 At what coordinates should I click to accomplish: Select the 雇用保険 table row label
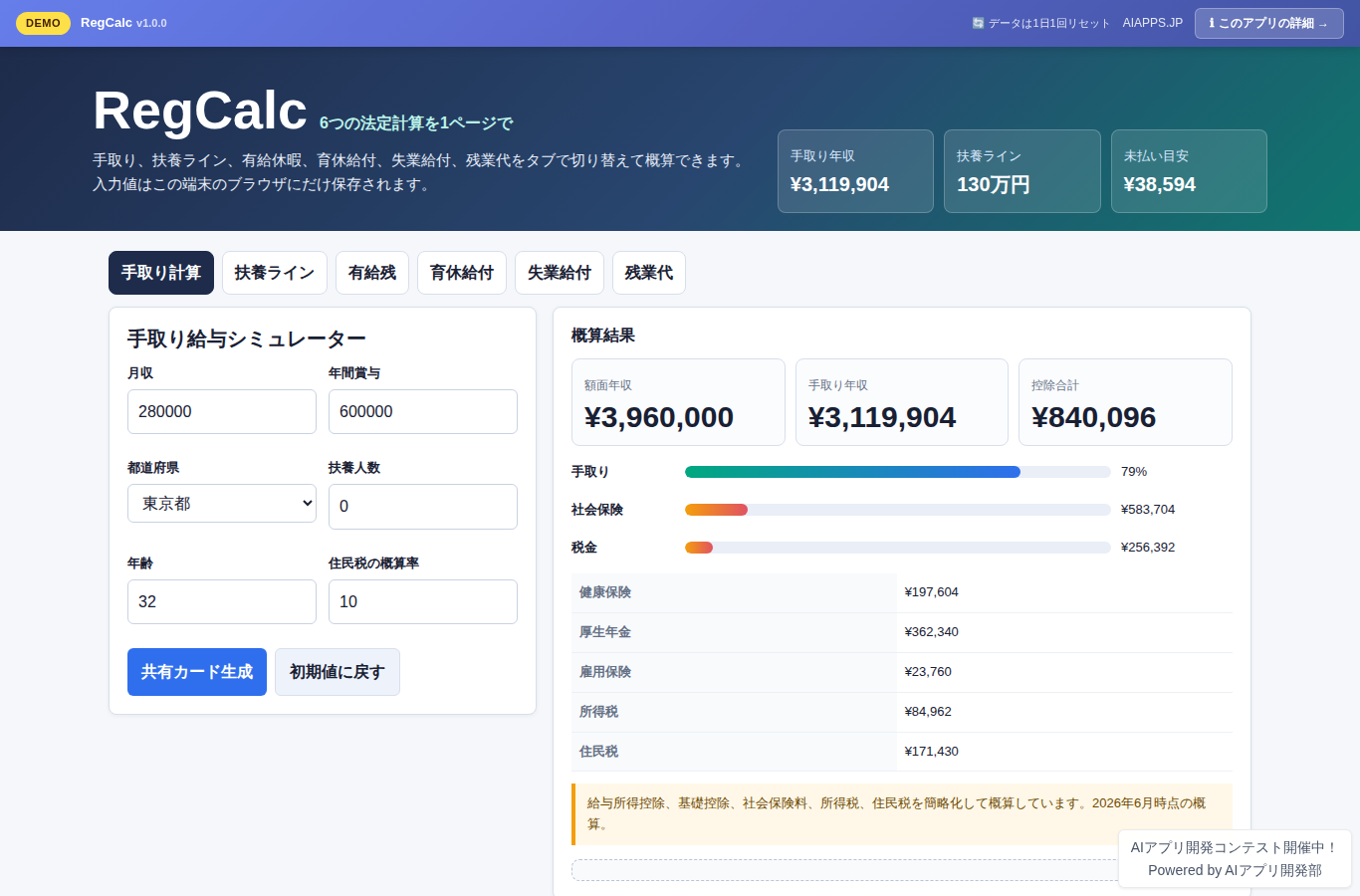tap(734, 672)
